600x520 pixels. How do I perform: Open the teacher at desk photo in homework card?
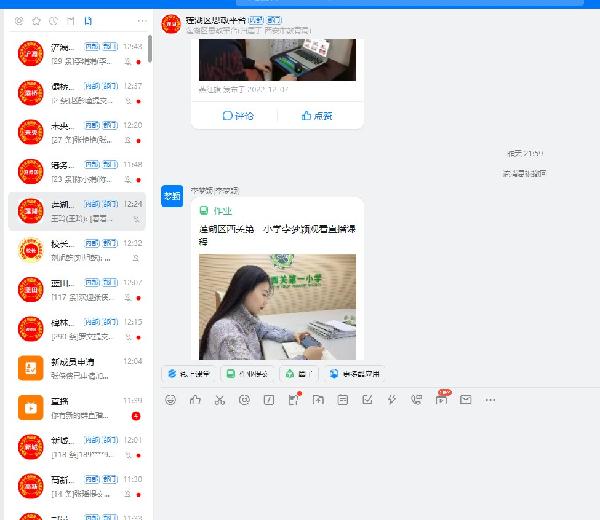277,307
